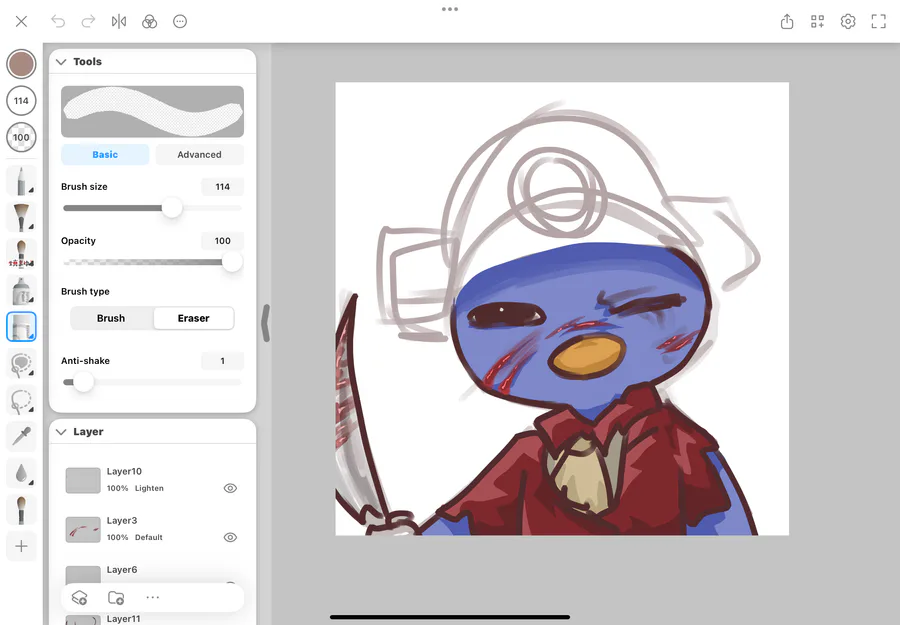The width and height of the screenshot is (900, 625).
Task: Add a new tool with plus button
Action: tap(21, 546)
